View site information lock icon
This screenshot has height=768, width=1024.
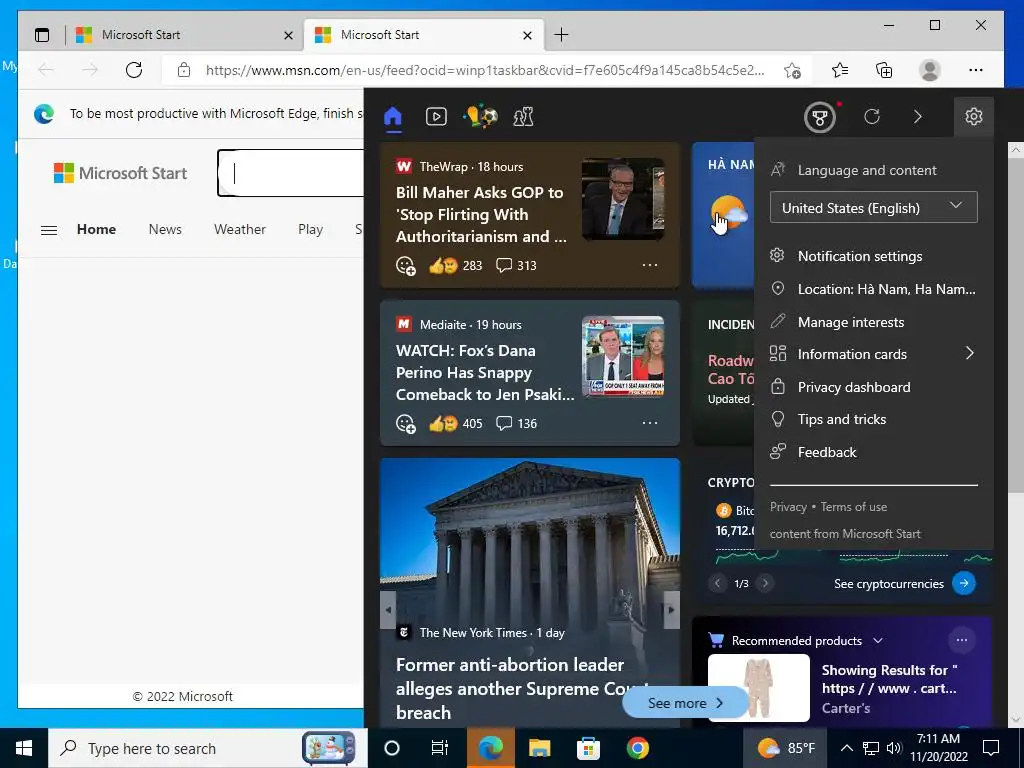[x=184, y=70]
